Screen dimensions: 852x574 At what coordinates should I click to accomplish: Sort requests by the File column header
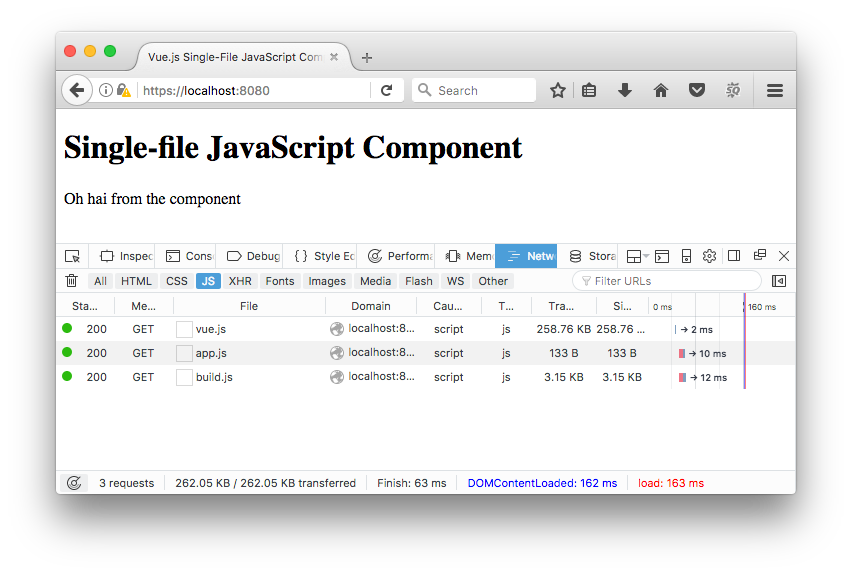pyautogui.click(x=249, y=306)
